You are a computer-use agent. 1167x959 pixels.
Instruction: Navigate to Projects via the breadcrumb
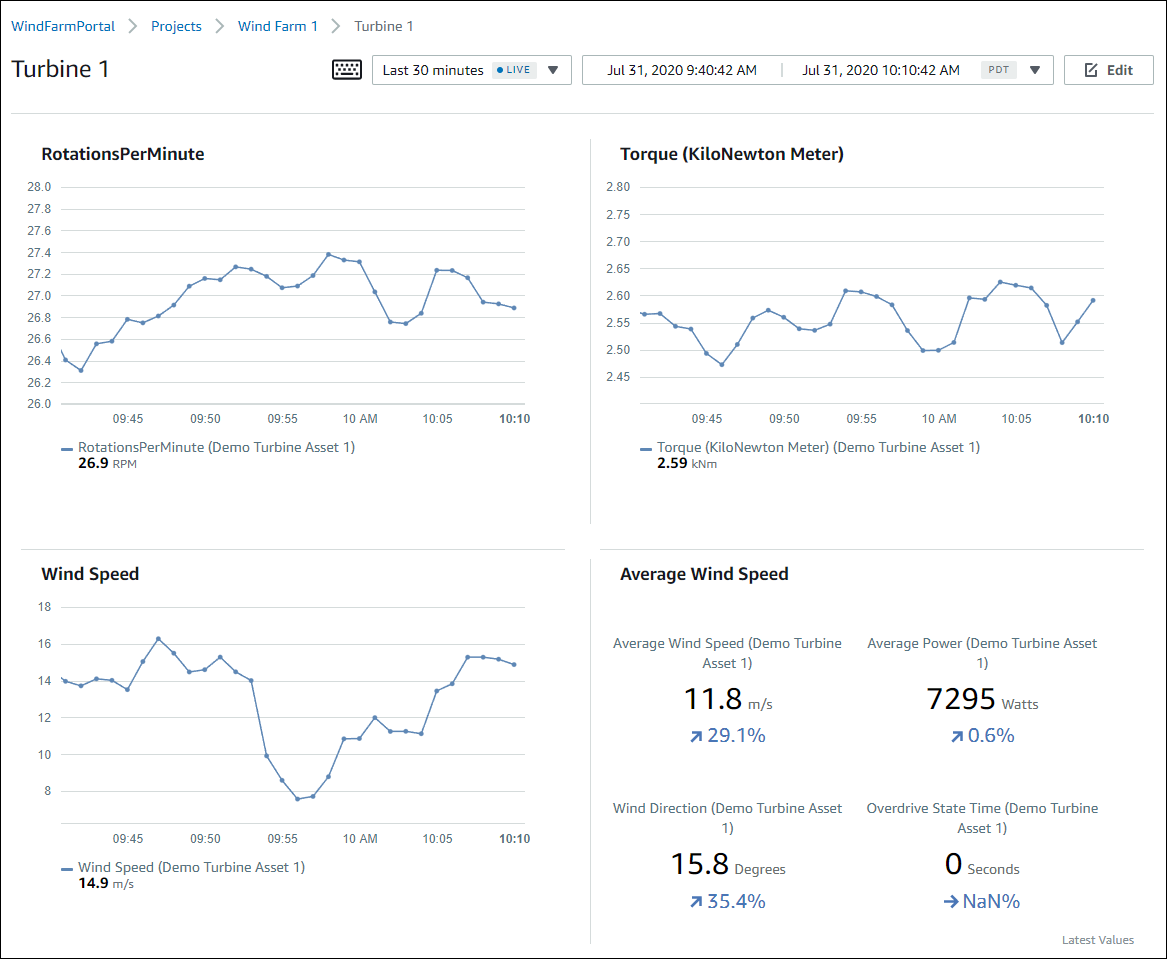176,26
